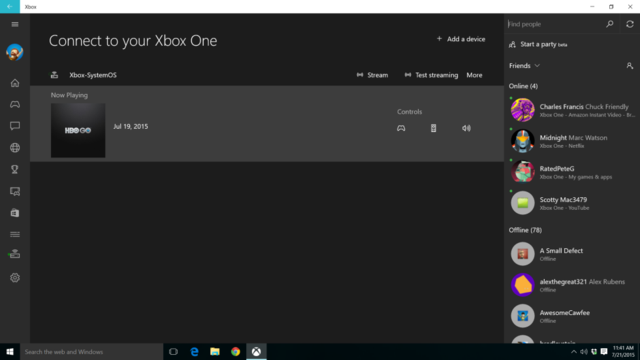Open the Store icon in the sidebar

click(15, 213)
